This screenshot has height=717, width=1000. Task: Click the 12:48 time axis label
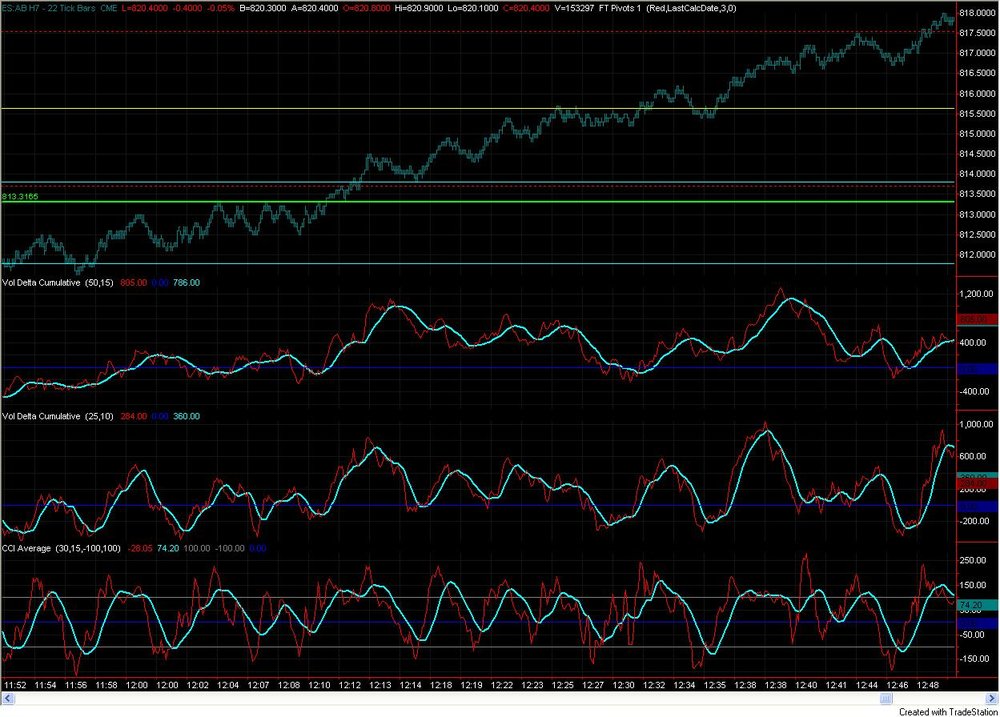pyautogui.click(x=927, y=684)
